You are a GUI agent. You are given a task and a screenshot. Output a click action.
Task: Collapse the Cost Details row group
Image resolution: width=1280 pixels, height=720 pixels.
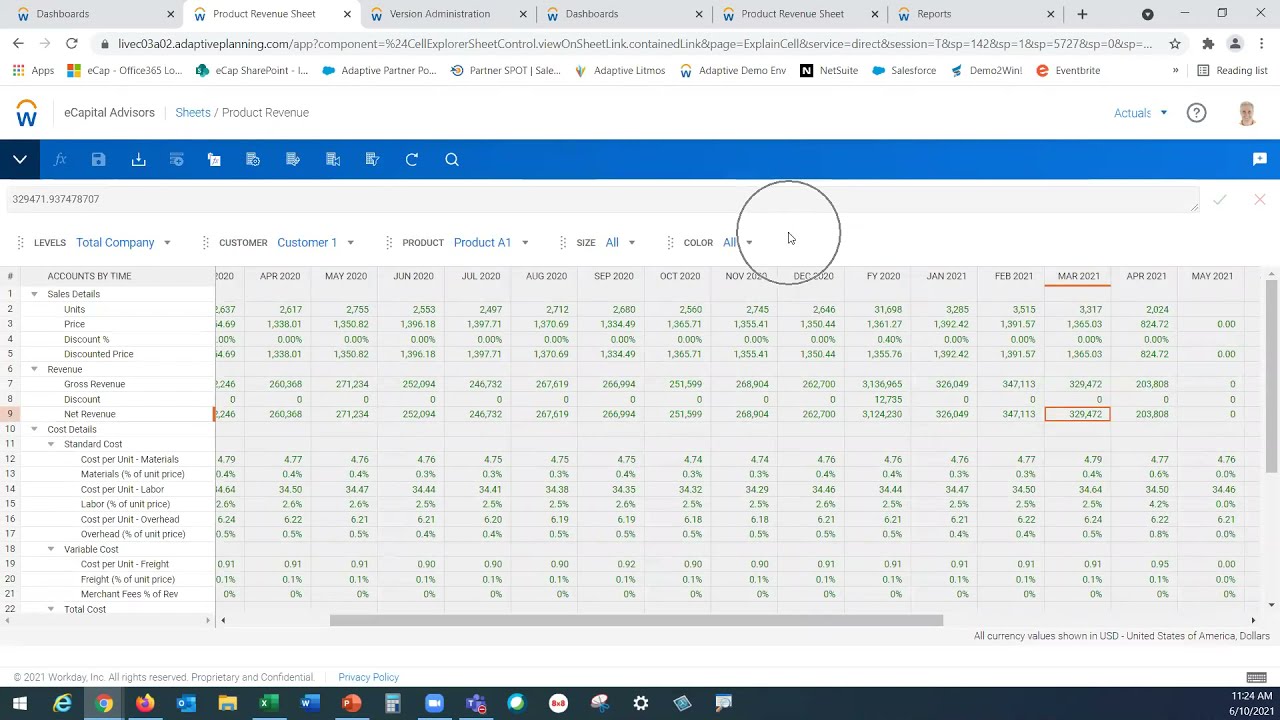click(34, 429)
